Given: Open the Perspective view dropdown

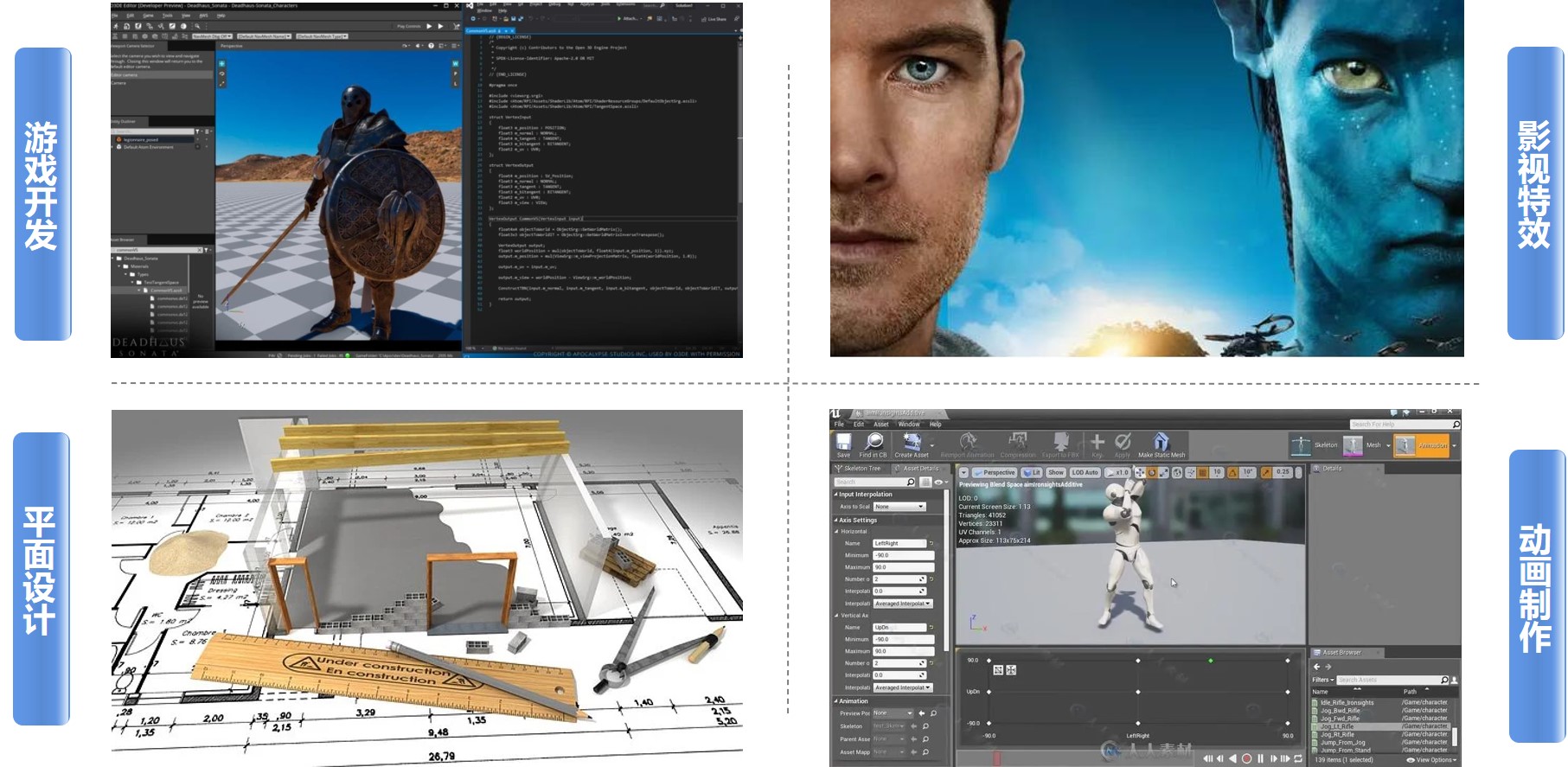Looking at the screenshot, I should [995, 473].
